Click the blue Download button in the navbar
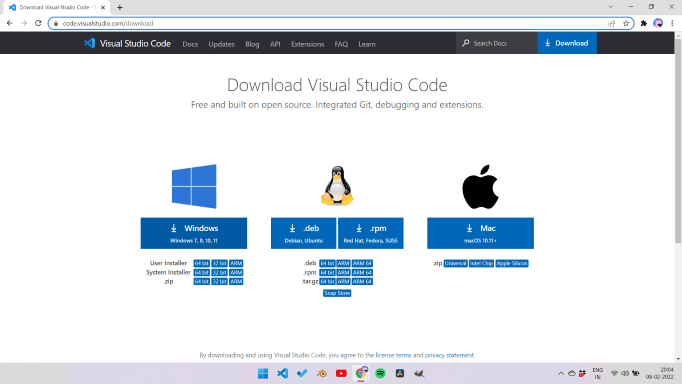 (567, 43)
